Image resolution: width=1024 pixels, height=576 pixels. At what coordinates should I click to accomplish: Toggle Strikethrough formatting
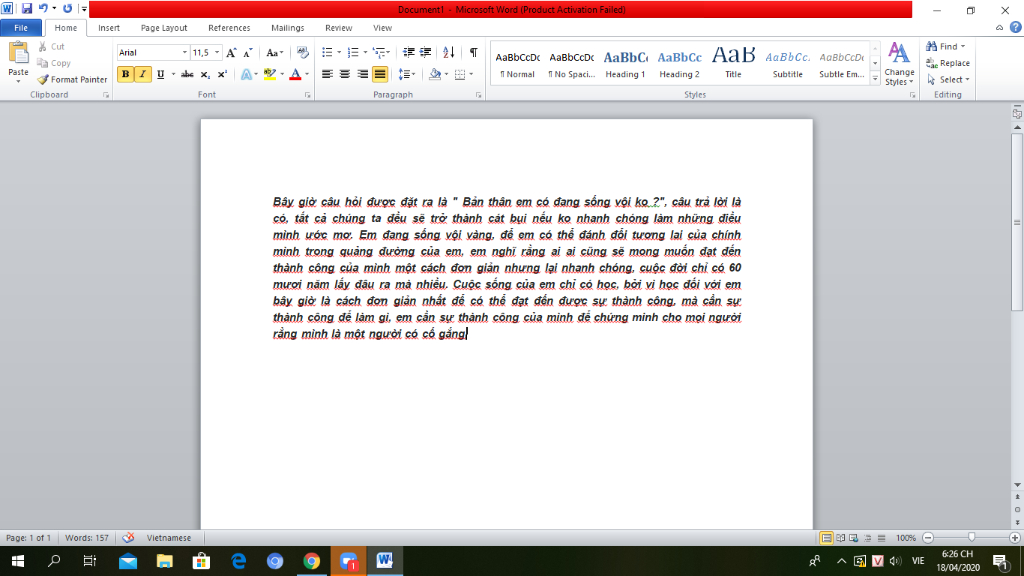pyautogui.click(x=187, y=74)
